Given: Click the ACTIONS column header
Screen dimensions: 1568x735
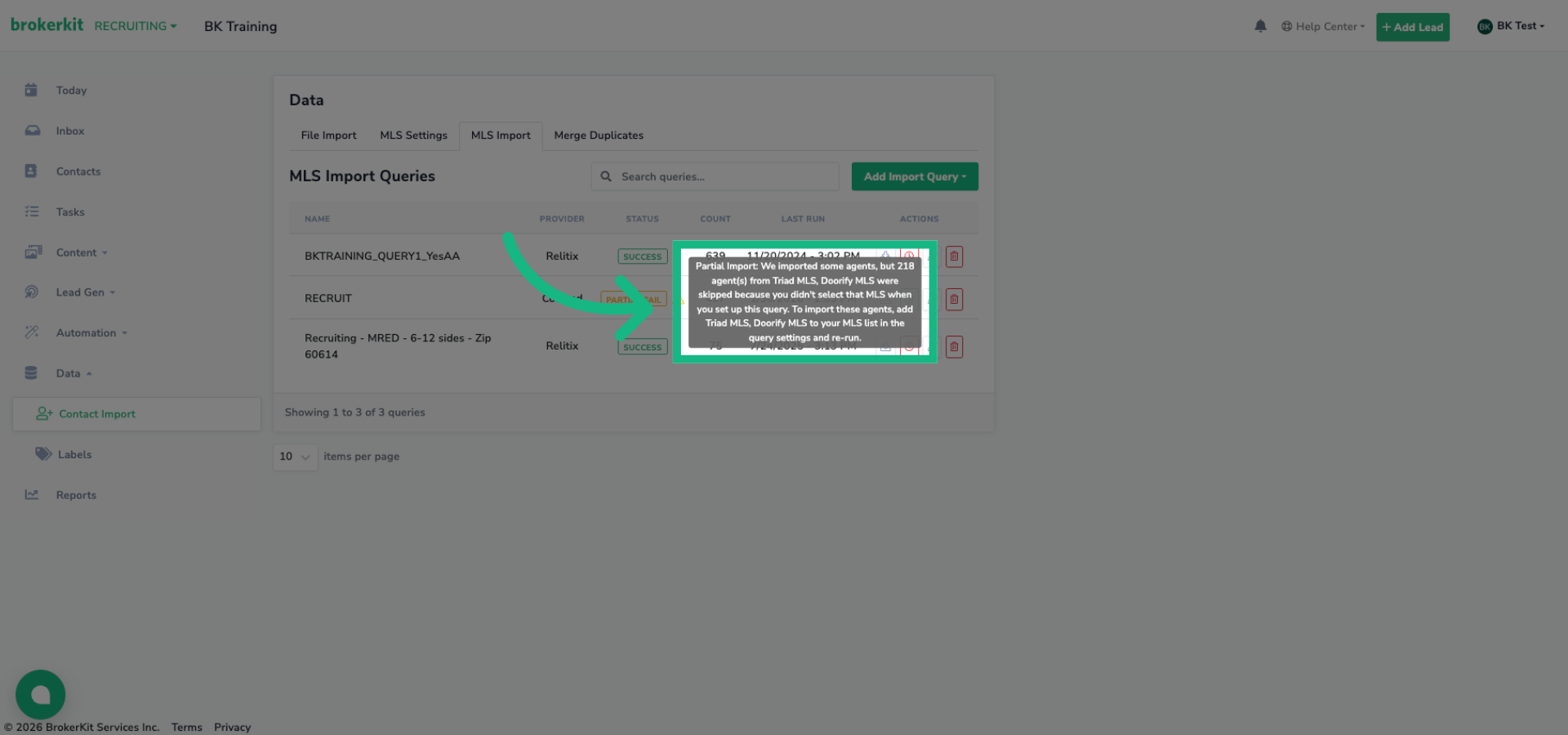Looking at the screenshot, I should (x=919, y=219).
